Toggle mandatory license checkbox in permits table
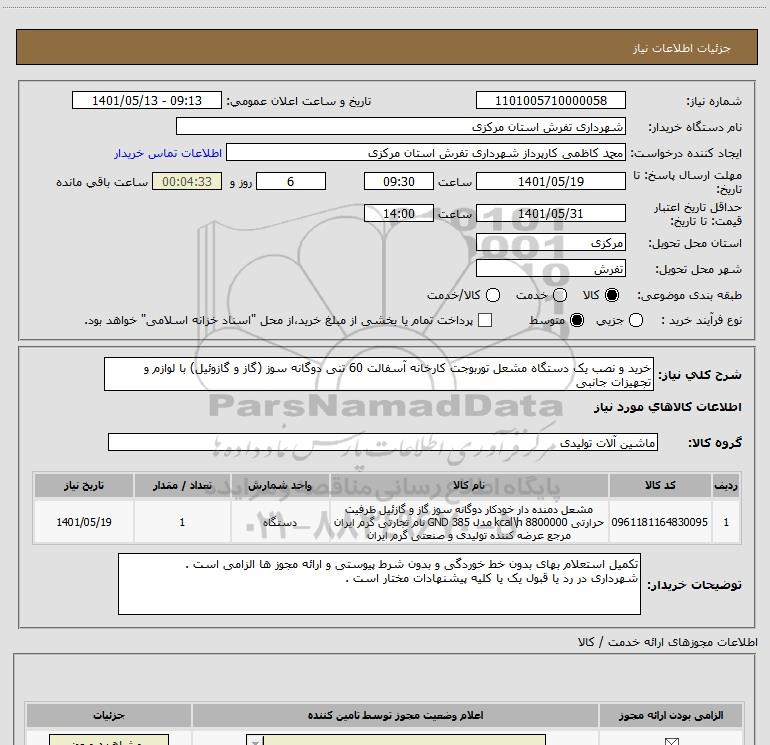The height and width of the screenshot is (745, 770). tap(671, 741)
